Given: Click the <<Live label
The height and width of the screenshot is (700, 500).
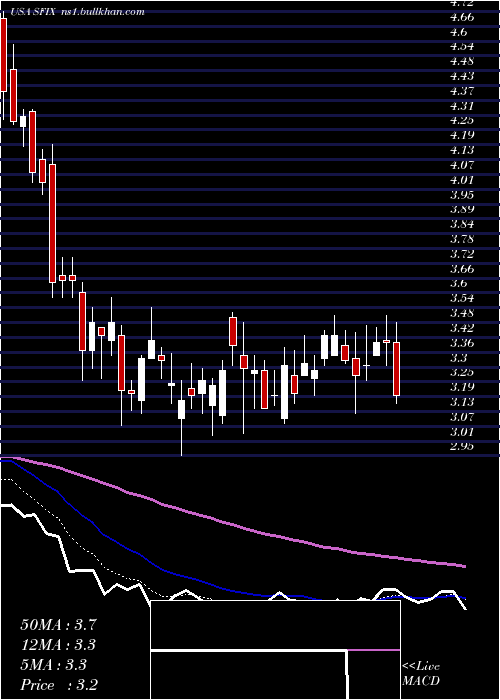Looking at the screenshot, I should [421, 667].
